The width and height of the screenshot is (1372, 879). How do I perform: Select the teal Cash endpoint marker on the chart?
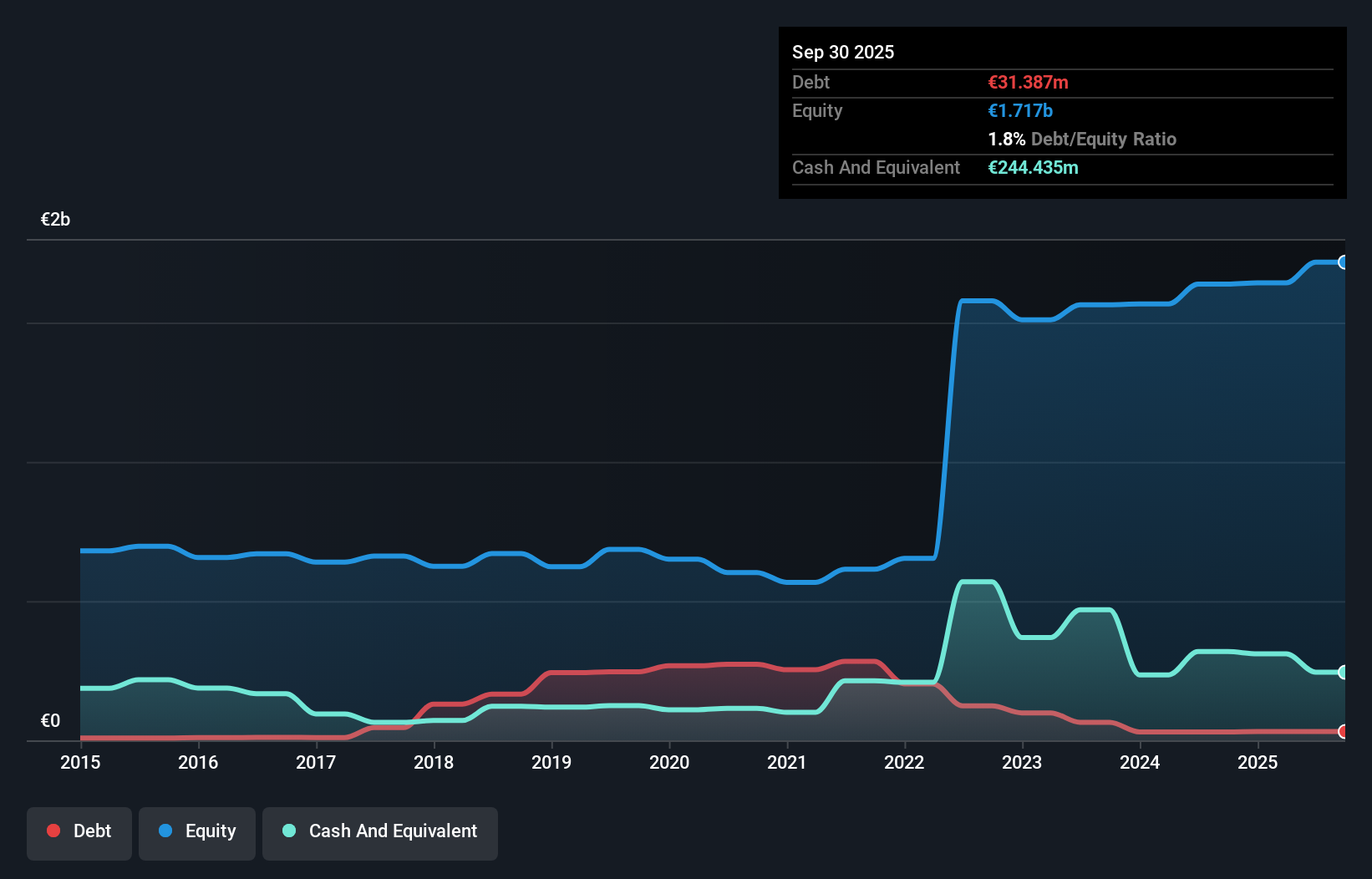(1344, 672)
